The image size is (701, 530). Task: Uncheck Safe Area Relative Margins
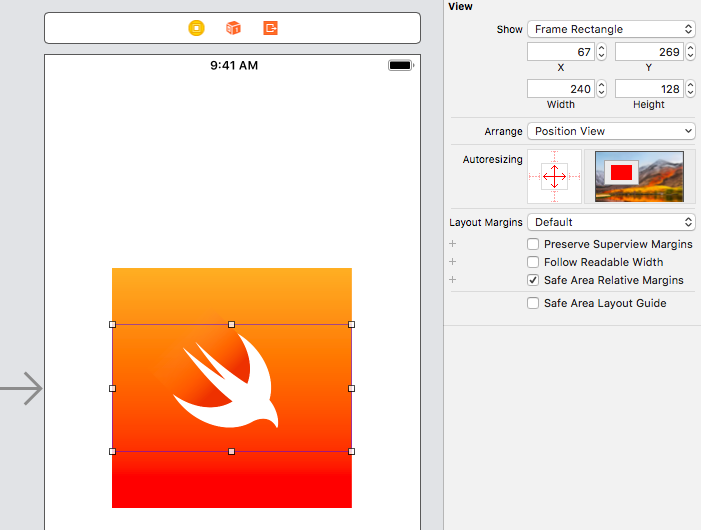[533, 280]
